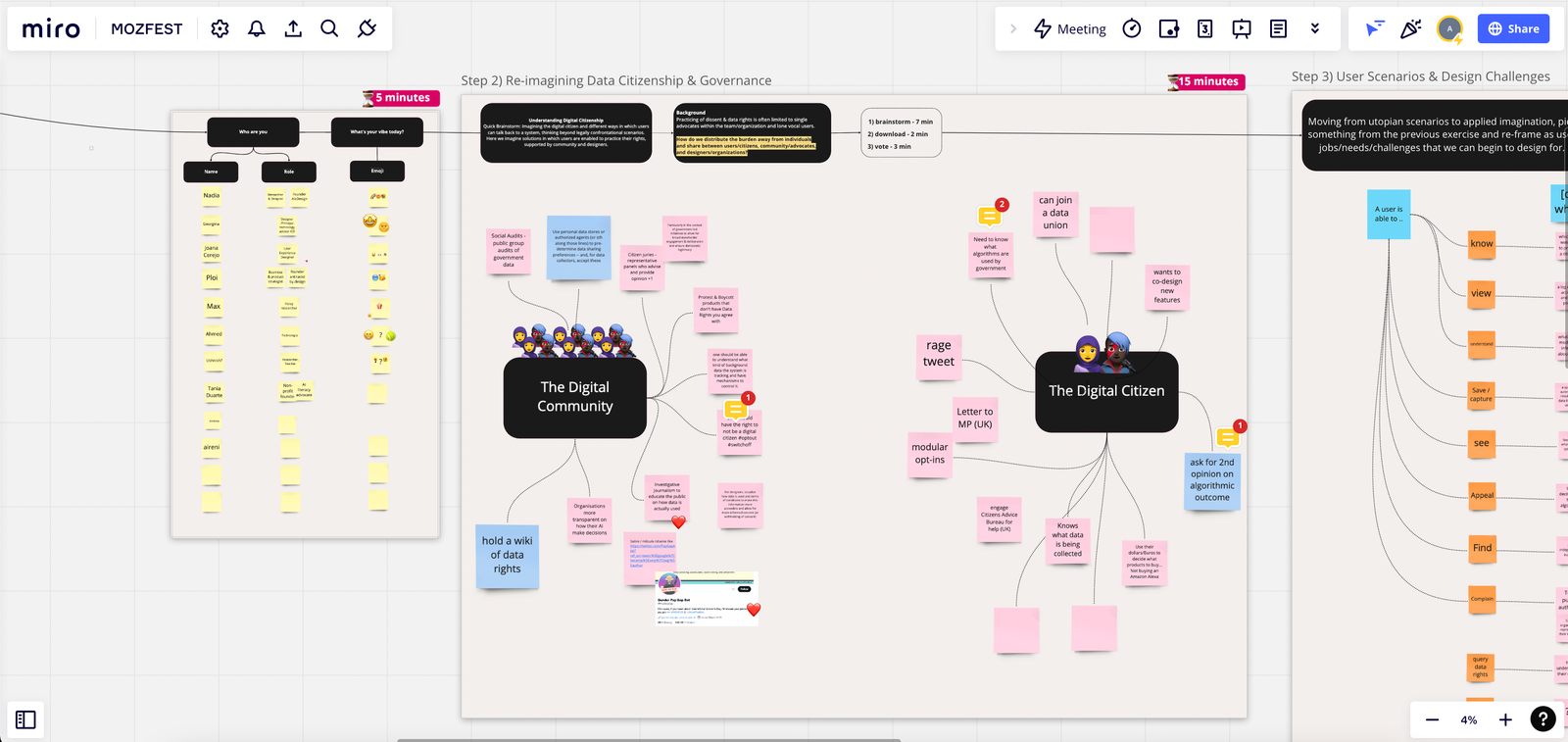The width and height of the screenshot is (1568, 742).
Task: Collapse the meeting toolbar chevron
Action: tap(1013, 29)
